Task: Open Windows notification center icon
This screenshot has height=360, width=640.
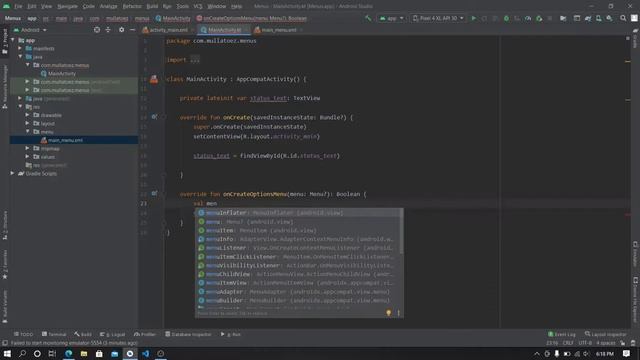Action: click(627, 353)
